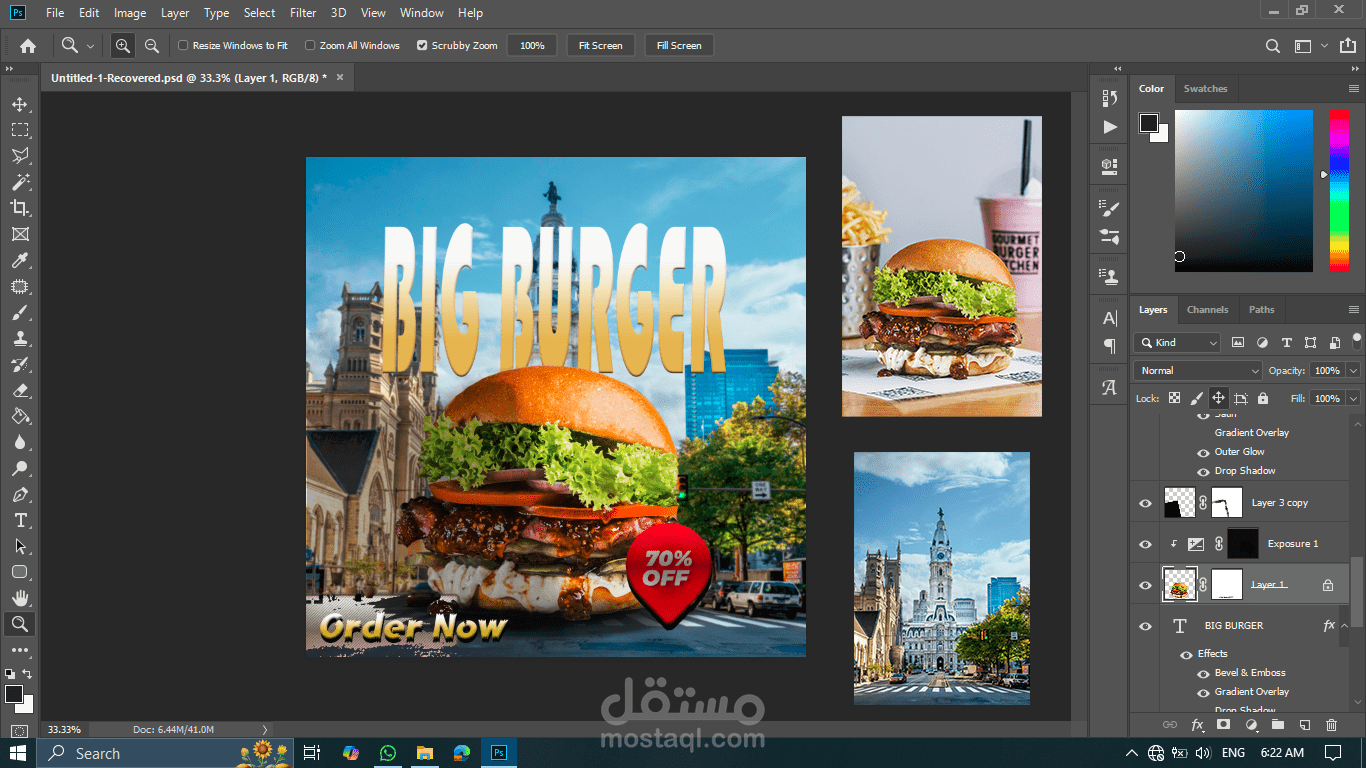The height and width of the screenshot is (768, 1366).
Task: Click the Color panel foreground swatch
Action: [1149, 123]
